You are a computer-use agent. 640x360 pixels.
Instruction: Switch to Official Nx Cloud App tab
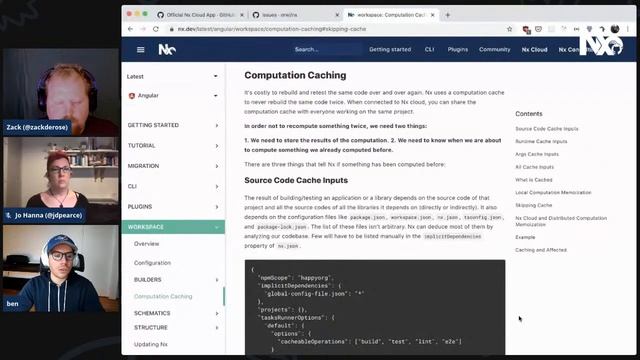[x=200, y=15]
